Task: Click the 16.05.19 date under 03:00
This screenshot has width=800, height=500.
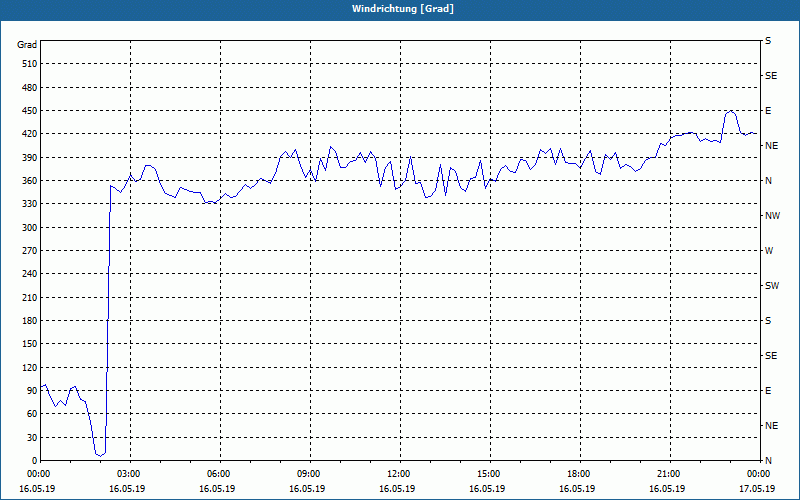Action: (127, 489)
